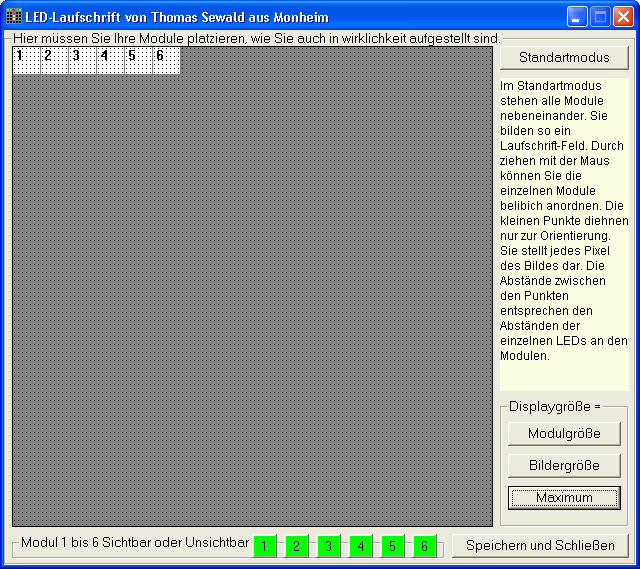Viewport: 640px width, 569px height.
Task: Select module tile 4 in the grid
Action: tap(110, 60)
